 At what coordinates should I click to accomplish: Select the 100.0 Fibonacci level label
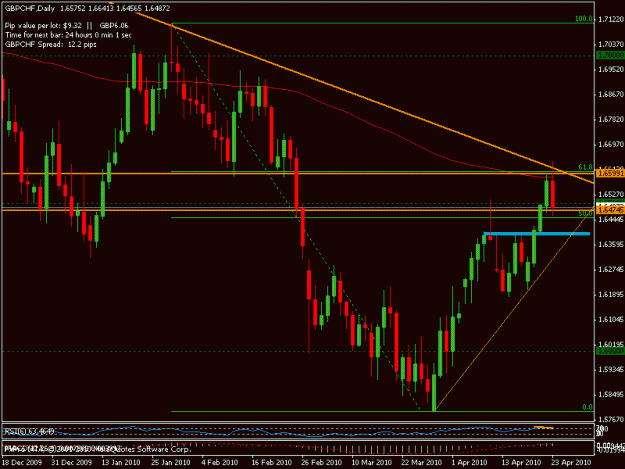point(584,19)
